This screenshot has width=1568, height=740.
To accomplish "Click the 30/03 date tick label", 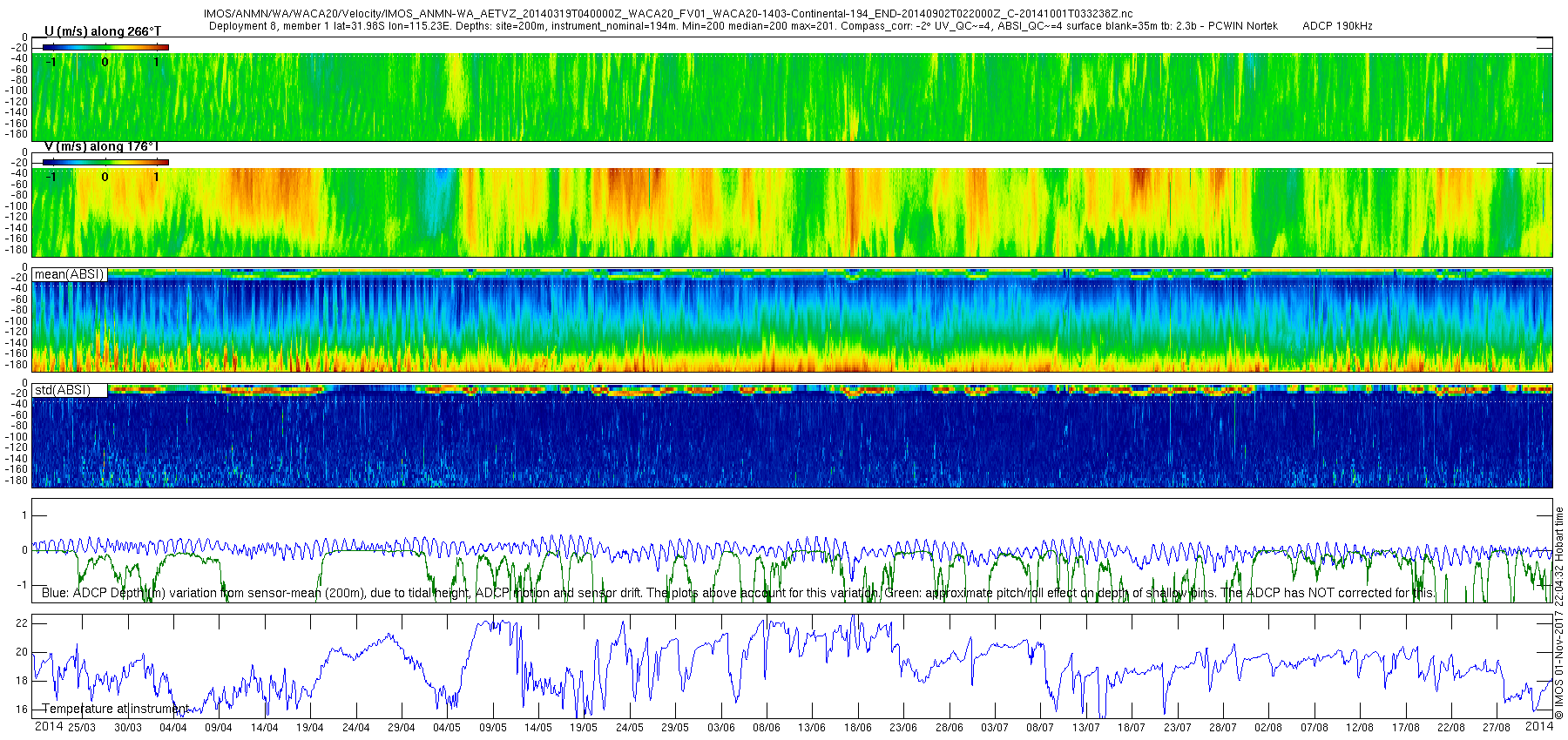I will [127, 728].
